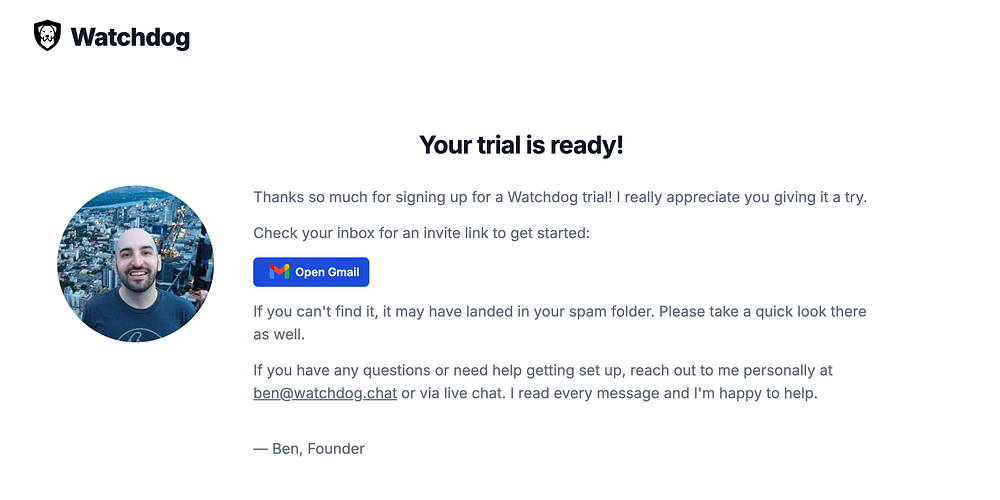Click the "Check your inbox" line

tap(421, 233)
